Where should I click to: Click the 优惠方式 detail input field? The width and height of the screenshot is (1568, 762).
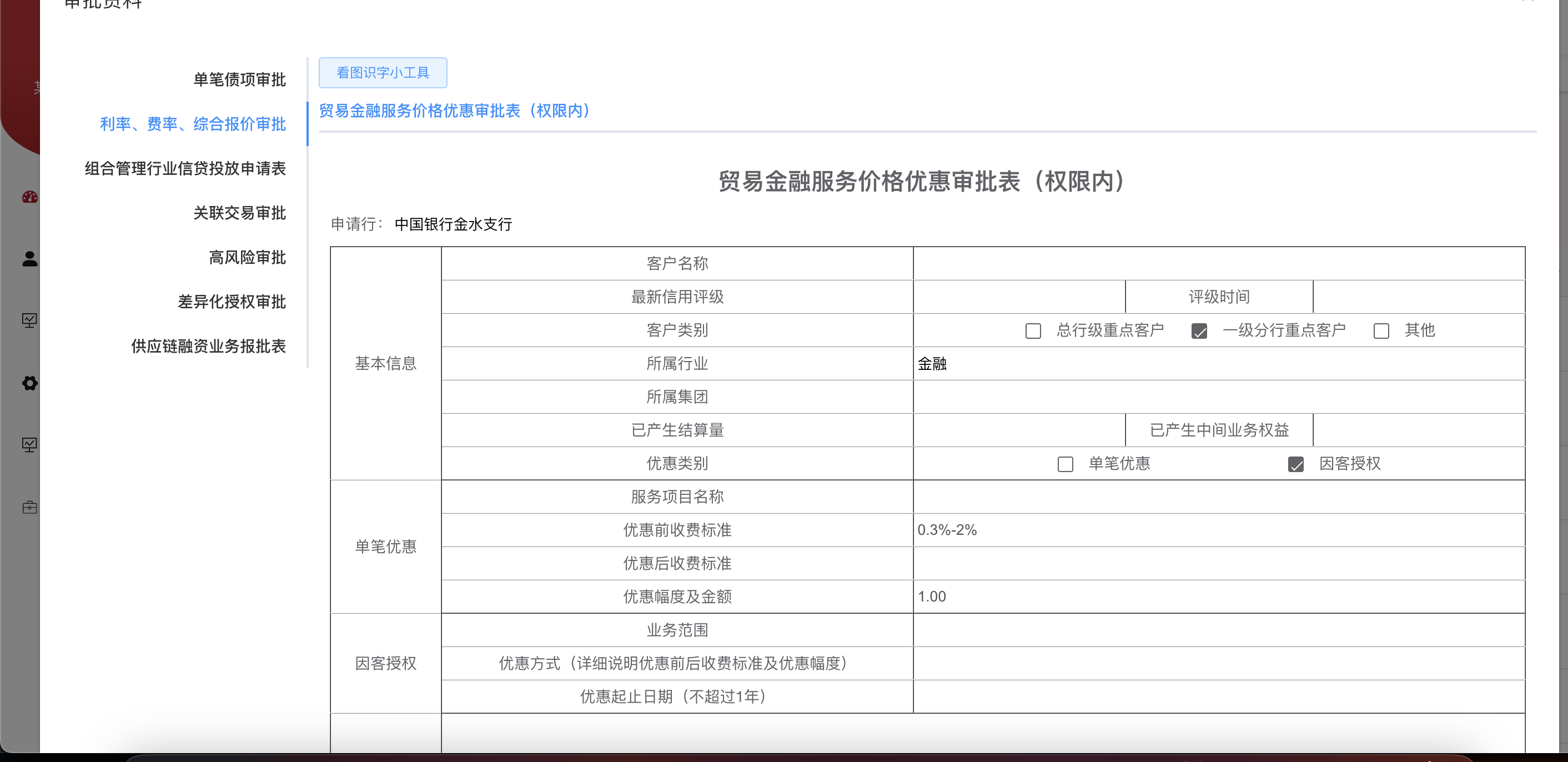(1219, 663)
